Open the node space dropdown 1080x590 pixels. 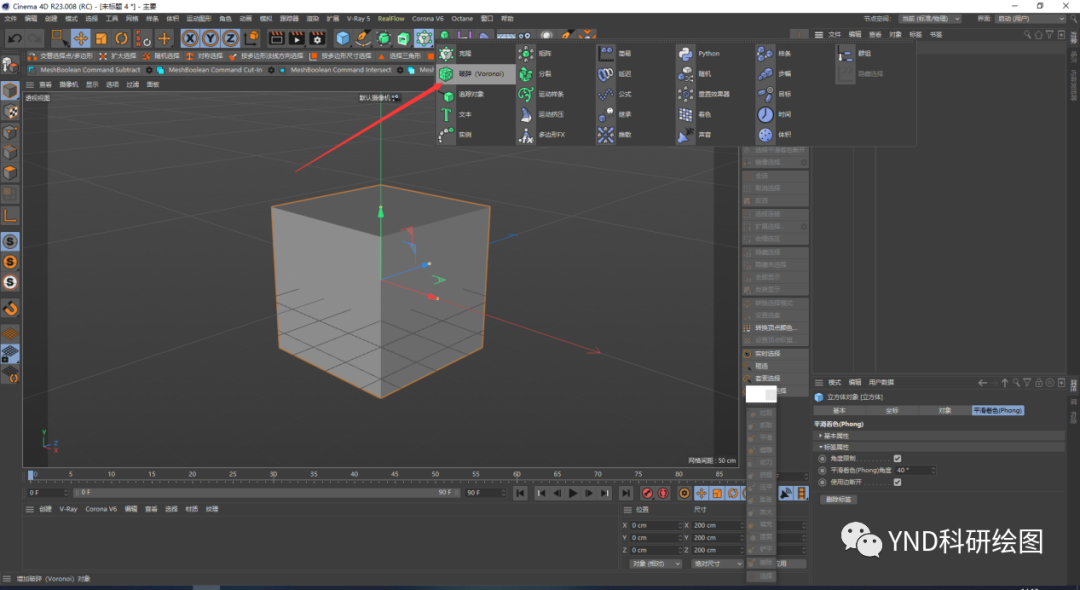tap(932, 19)
